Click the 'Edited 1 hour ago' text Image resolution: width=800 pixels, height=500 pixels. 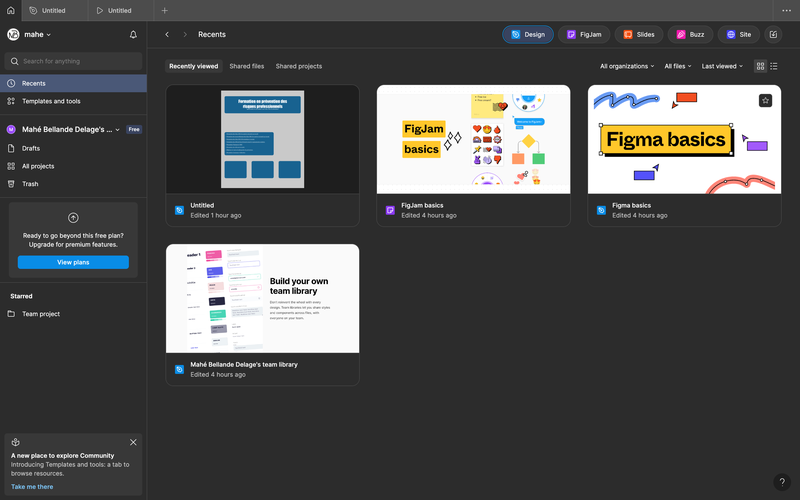pyautogui.click(x=216, y=215)
